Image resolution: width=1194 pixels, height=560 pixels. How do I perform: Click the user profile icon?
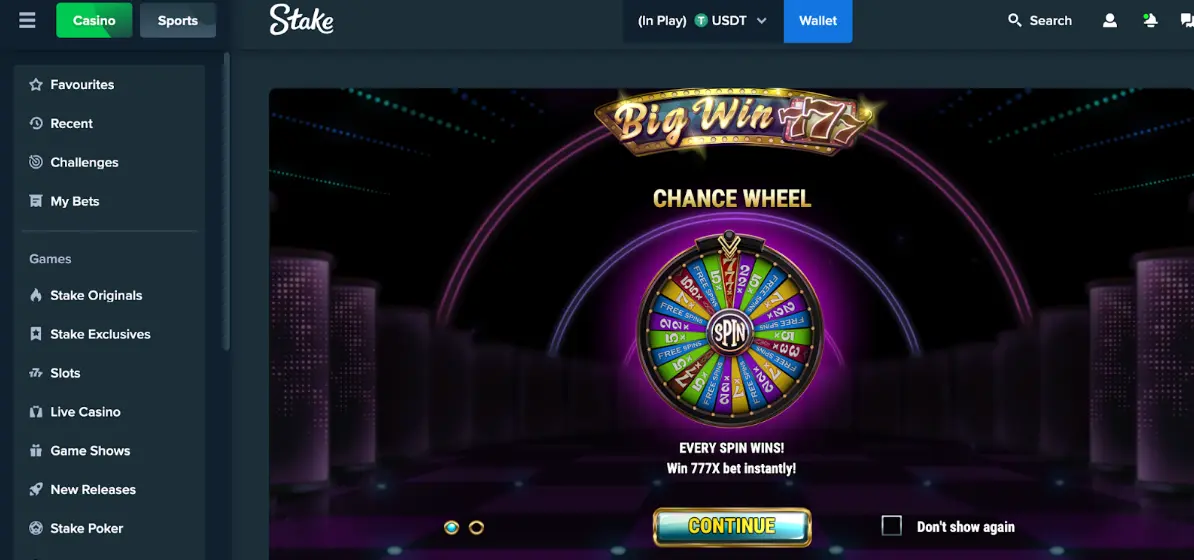(1109, 21)
